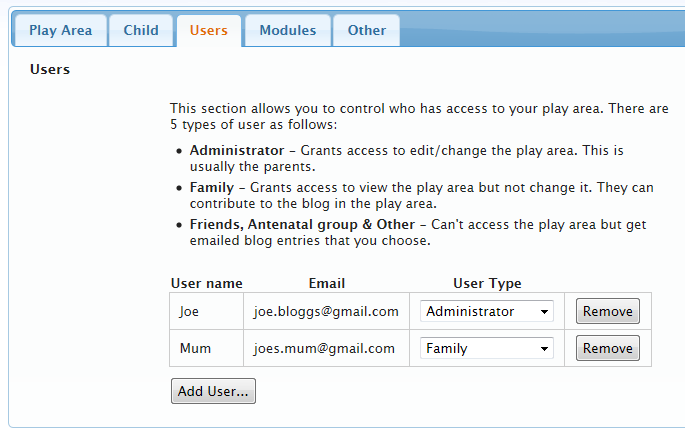Viewport: 685px width, 438px height.
Task: Expand Joe's Administrator user type dropdown
Action: [487, 311]
